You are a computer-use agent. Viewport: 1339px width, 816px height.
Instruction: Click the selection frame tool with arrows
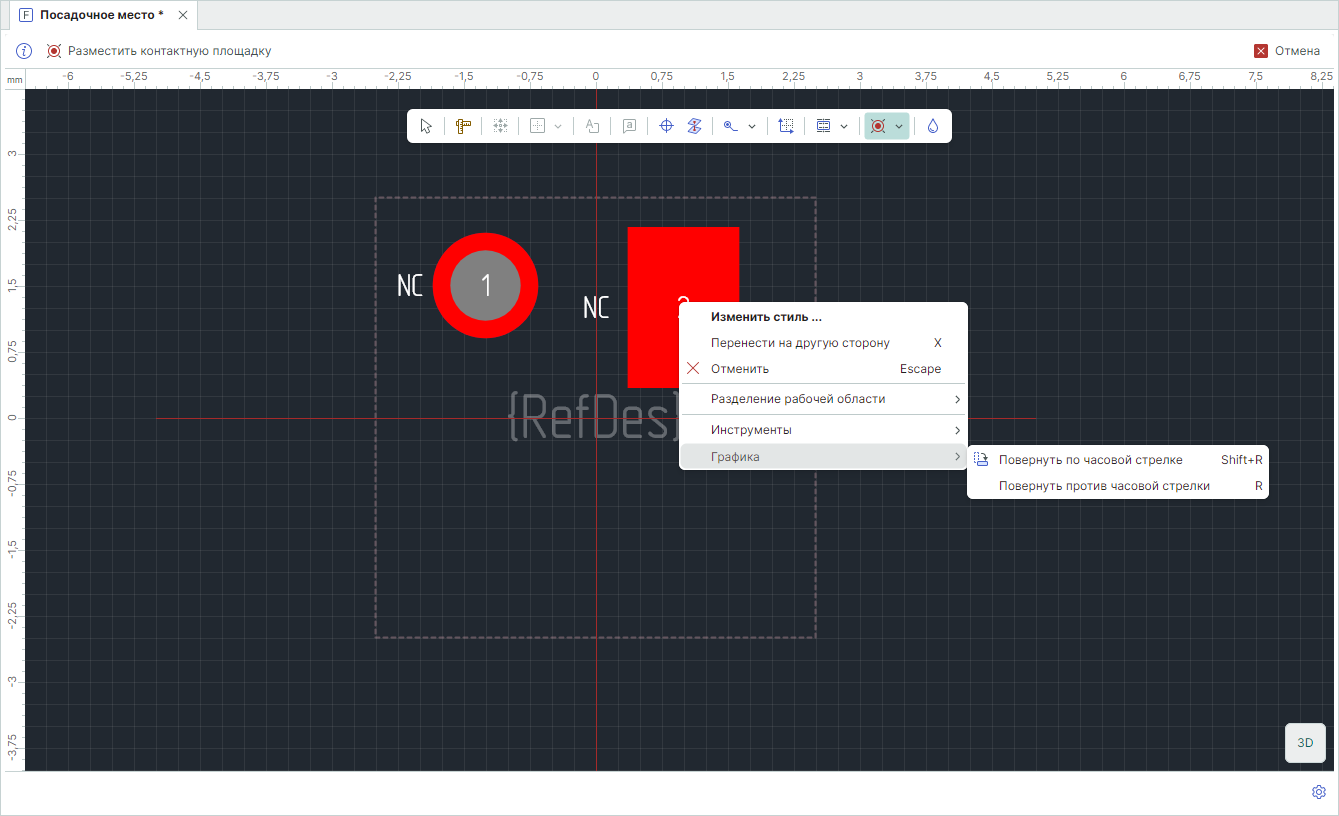coord(786,126)
